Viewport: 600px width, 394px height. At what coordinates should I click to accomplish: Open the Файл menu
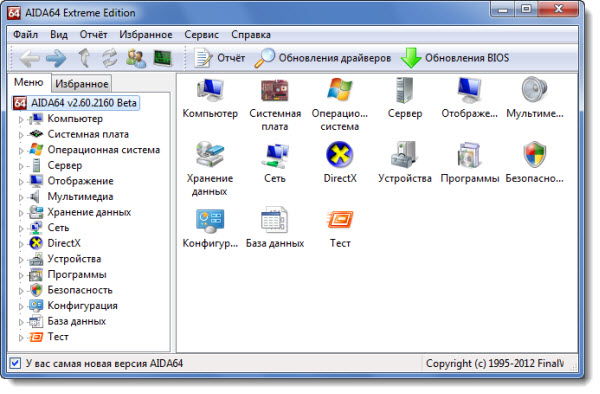click(25, 34)
